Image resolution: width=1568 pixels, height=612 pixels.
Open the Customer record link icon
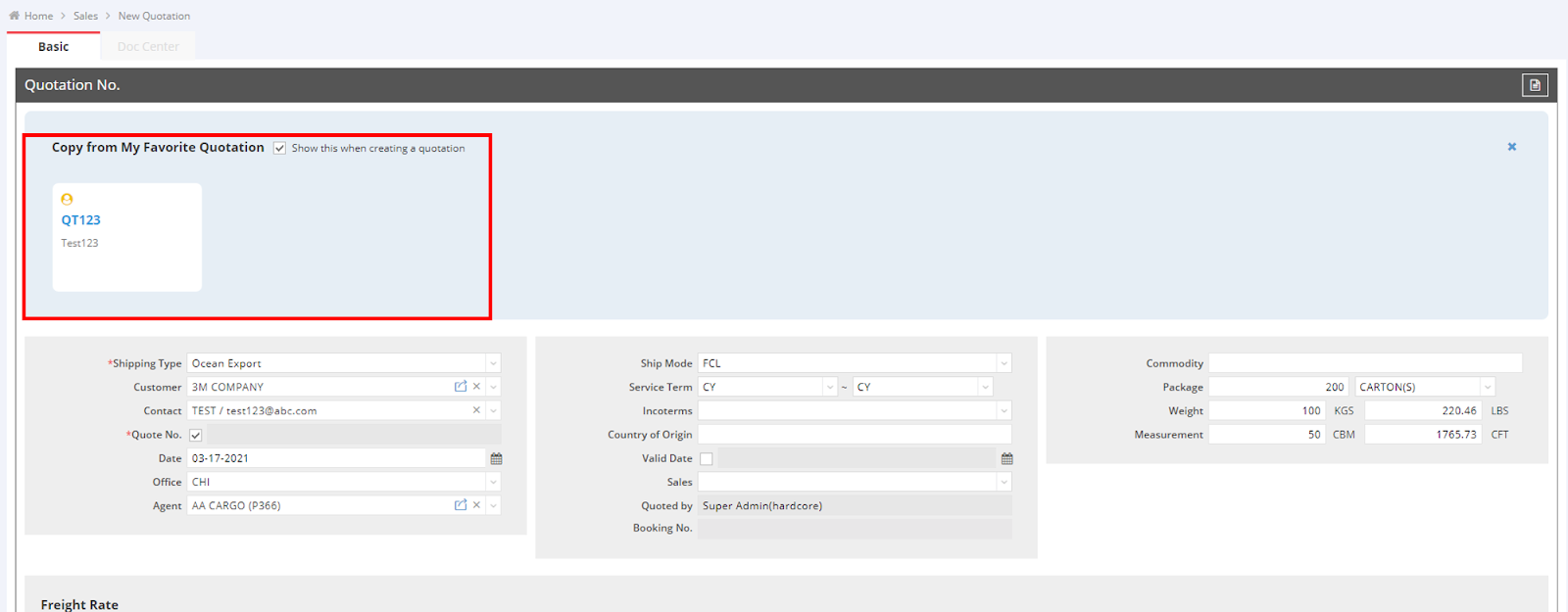click(x=461, y=387)
